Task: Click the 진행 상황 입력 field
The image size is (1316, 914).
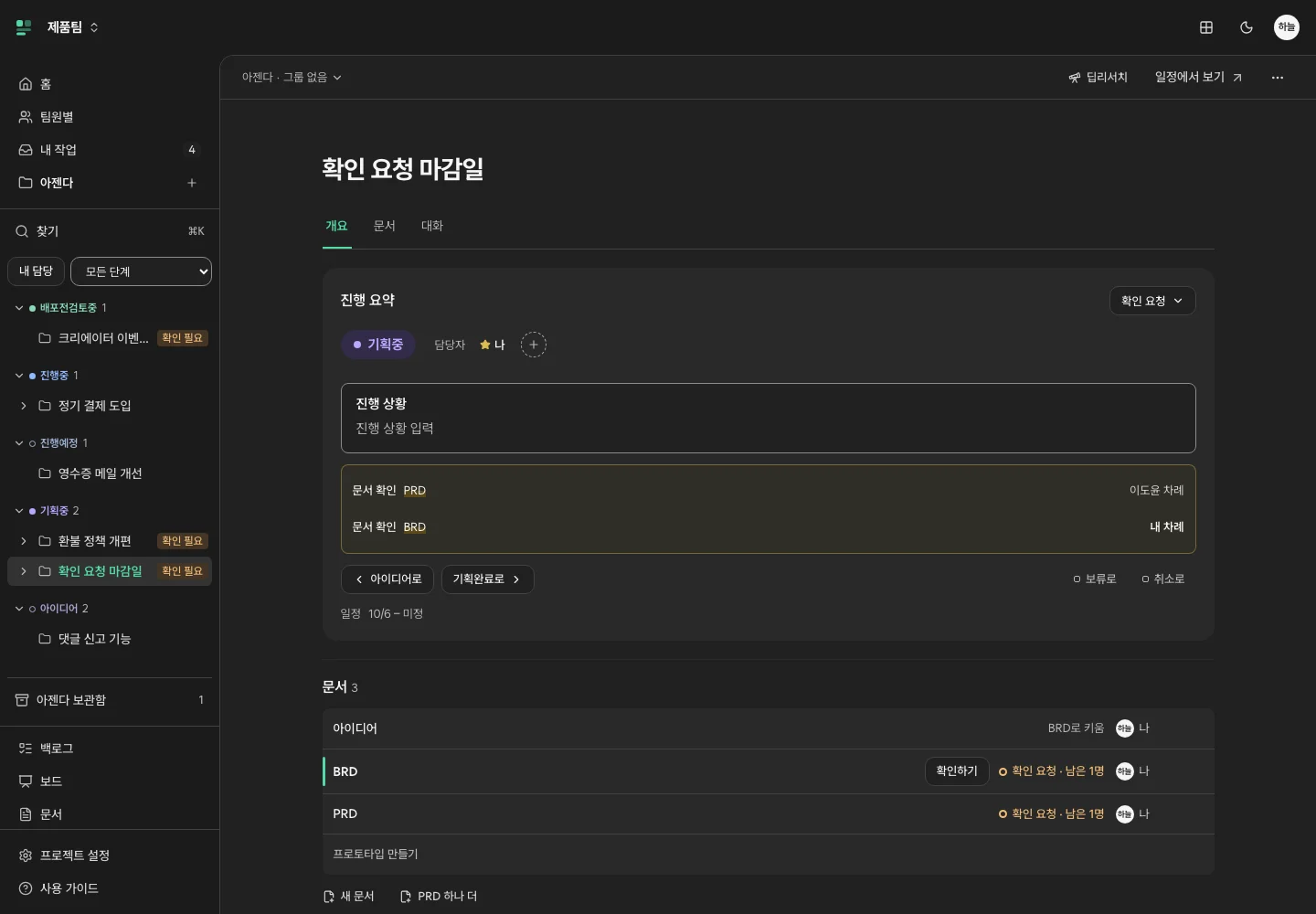Action: pyautogui.click(x=769, y=418)
